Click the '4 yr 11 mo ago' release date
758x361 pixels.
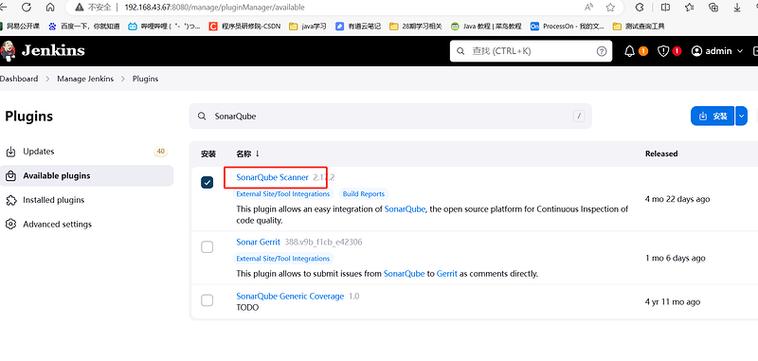tap(672, 302)
